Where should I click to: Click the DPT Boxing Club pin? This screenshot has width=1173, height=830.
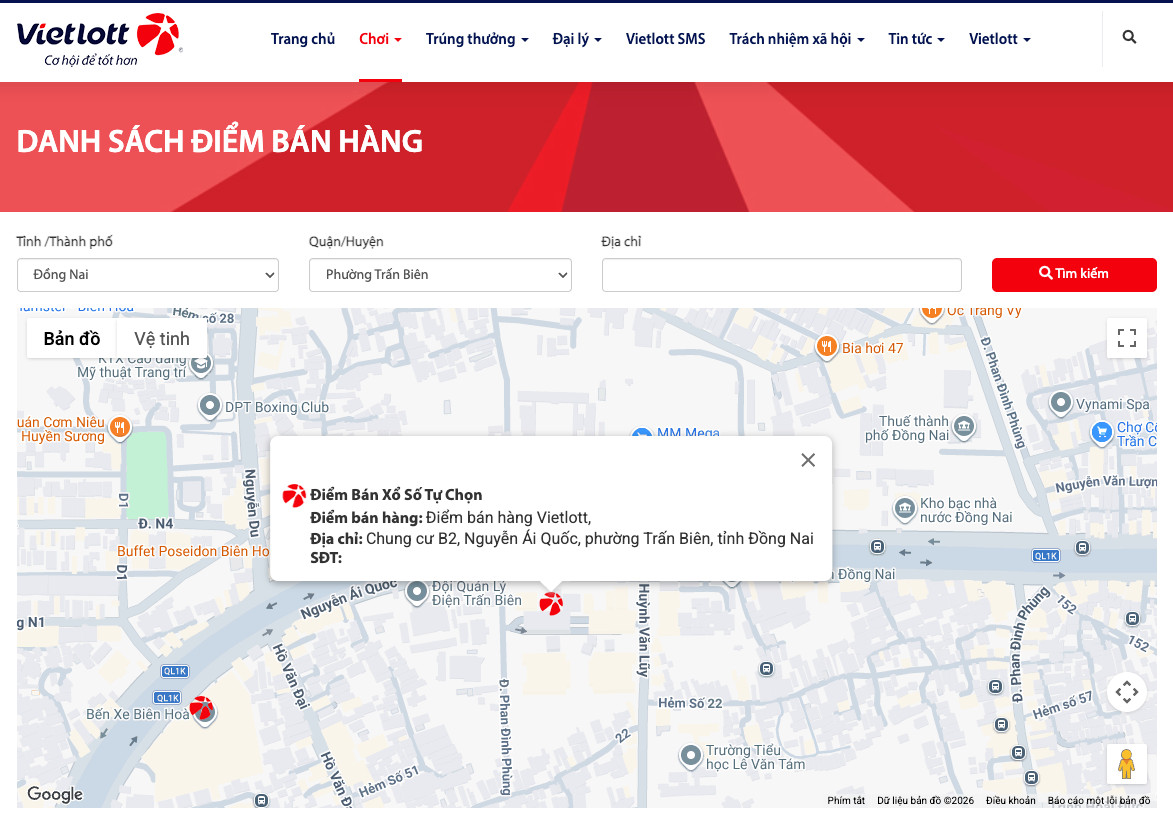click(x=209, y=406)
